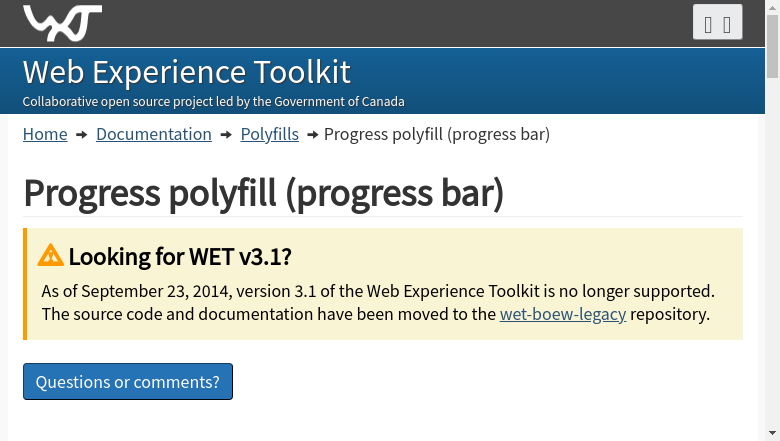Open the Polyfills breadcrumb link

[269, 134]
